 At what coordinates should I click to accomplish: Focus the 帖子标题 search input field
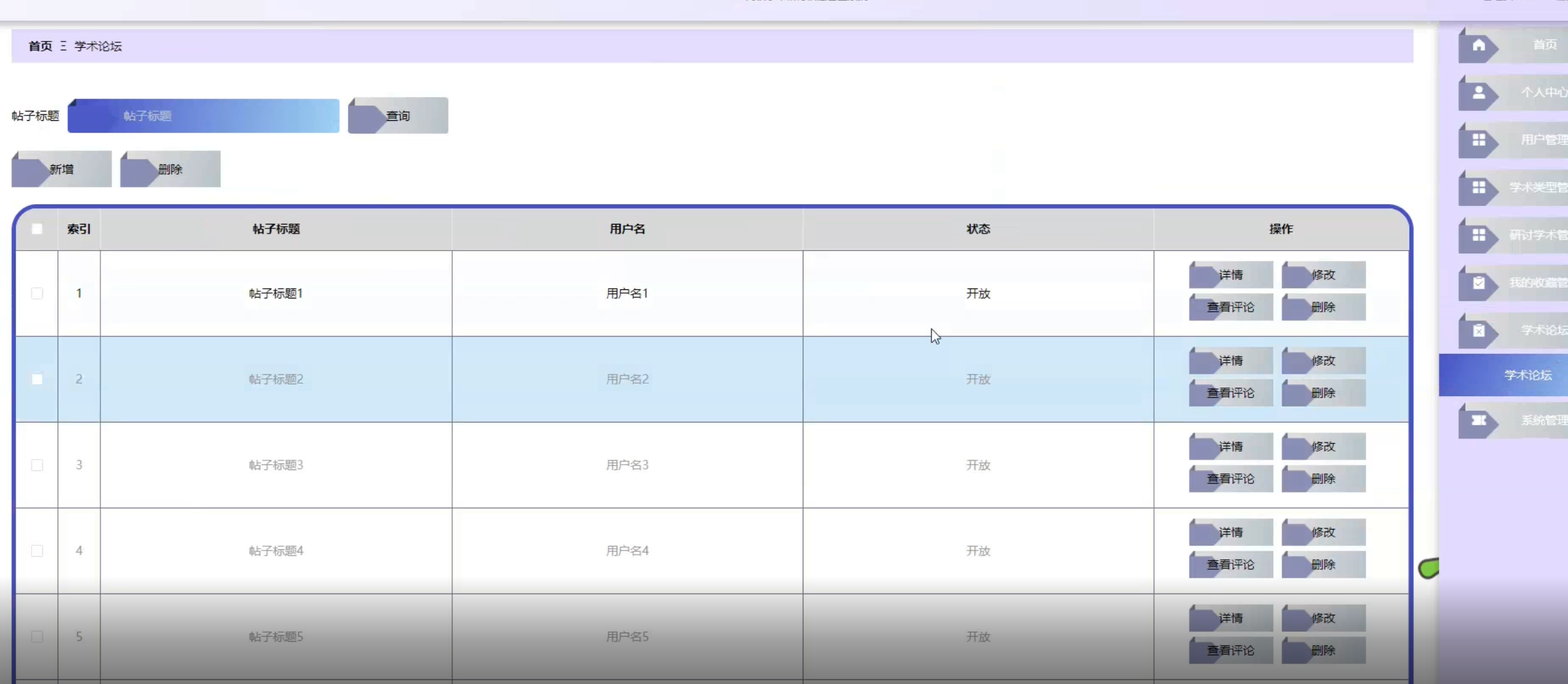[203, 116]
